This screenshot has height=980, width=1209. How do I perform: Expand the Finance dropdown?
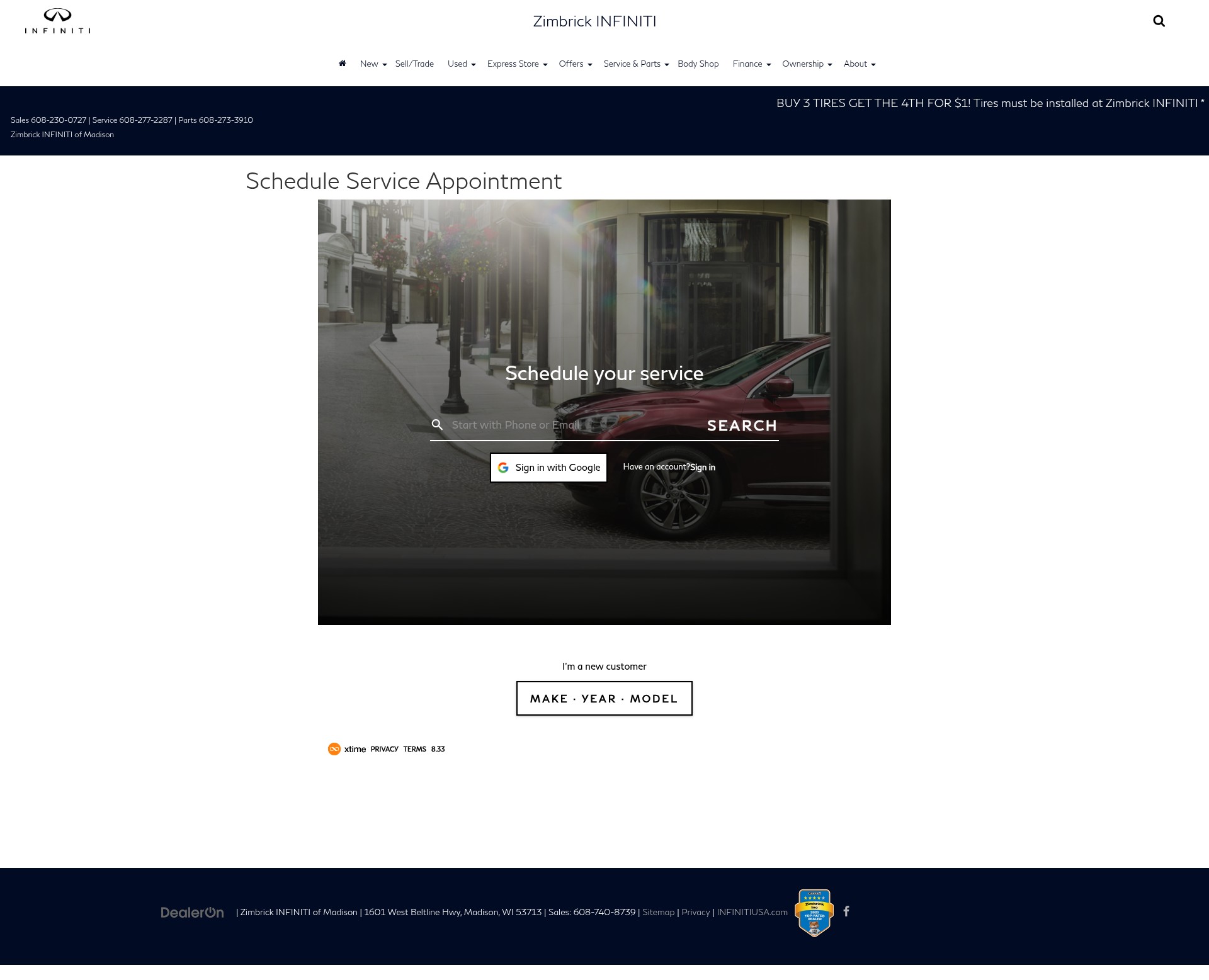click(x=751, y=64)
